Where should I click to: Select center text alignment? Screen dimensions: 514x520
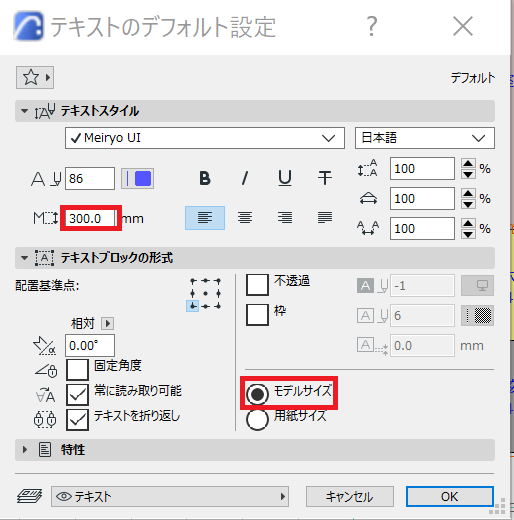click(x=245, y=218)
